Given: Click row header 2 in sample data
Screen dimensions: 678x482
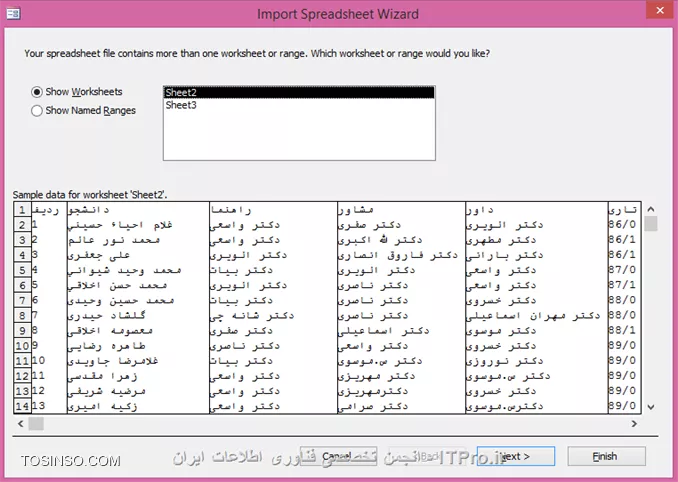Looking at the screenshot, I should pos(22,225).
